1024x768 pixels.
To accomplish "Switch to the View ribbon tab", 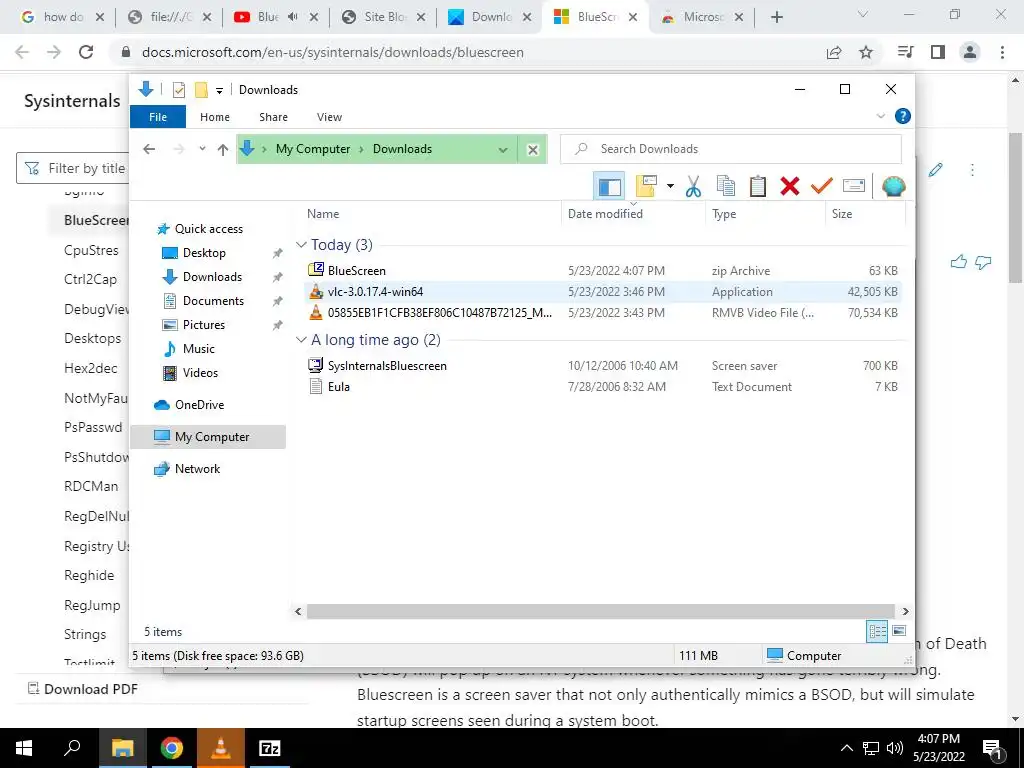I will pyautogui.click(x=329, y=117).
